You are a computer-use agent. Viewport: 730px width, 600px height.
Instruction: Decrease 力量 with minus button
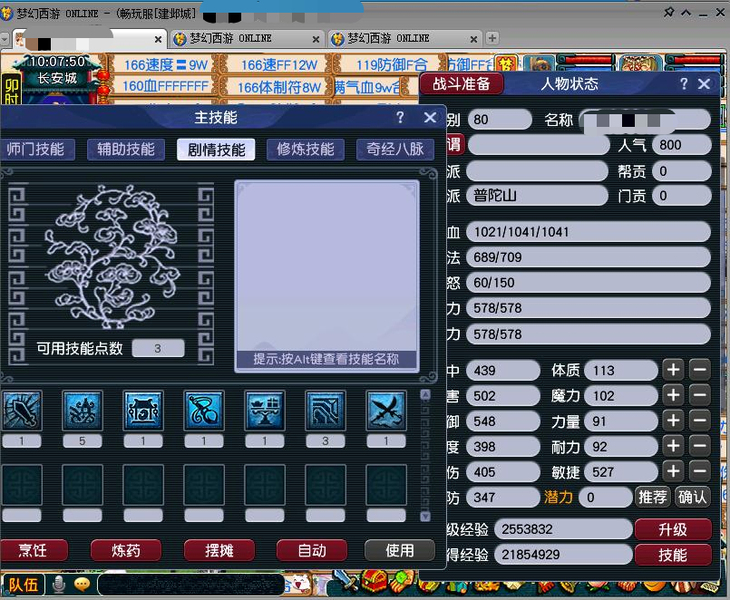point(700,421)
